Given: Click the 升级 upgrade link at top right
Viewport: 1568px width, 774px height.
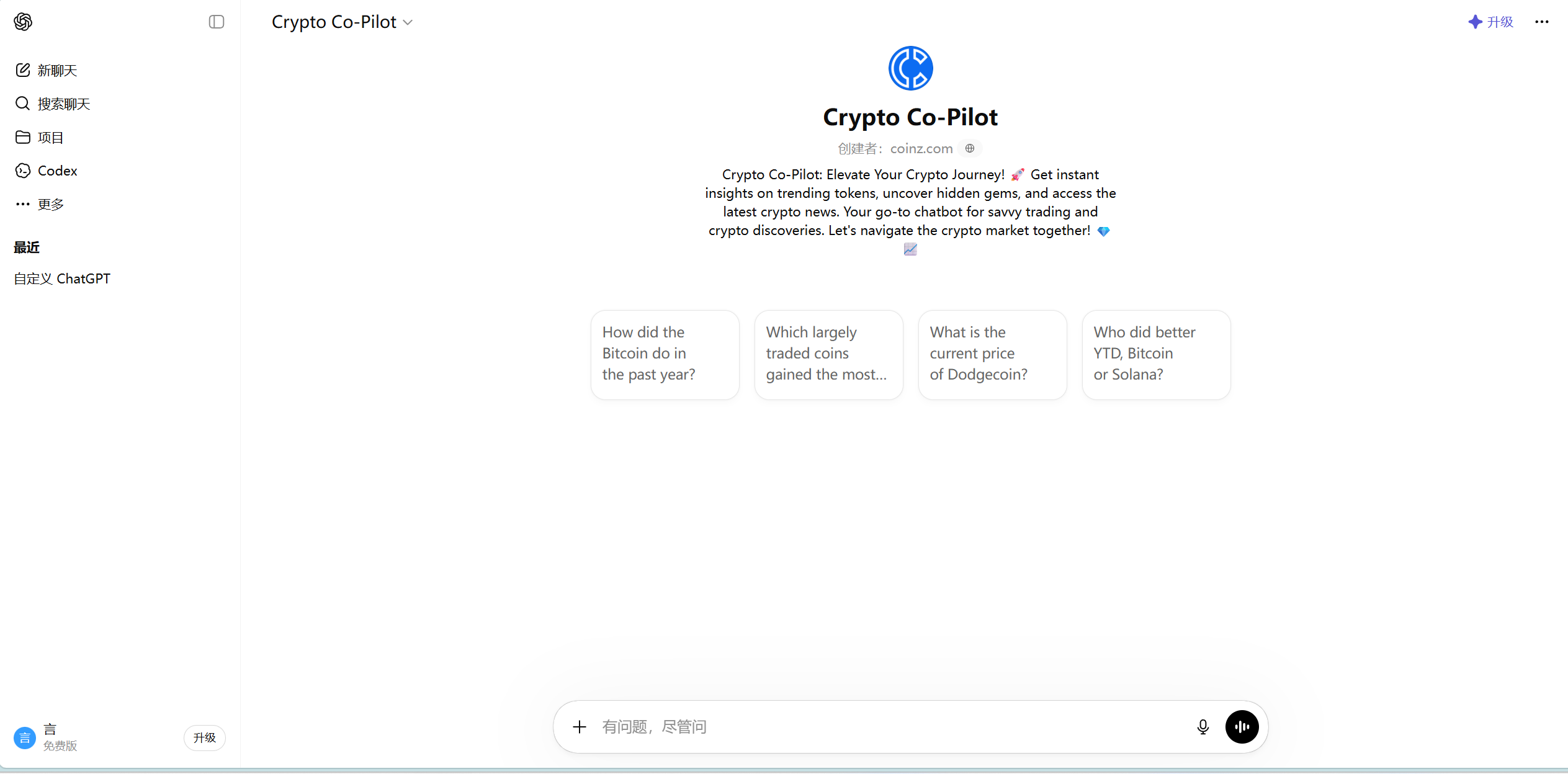Looking at the screenshot, I should point(1491,22).
